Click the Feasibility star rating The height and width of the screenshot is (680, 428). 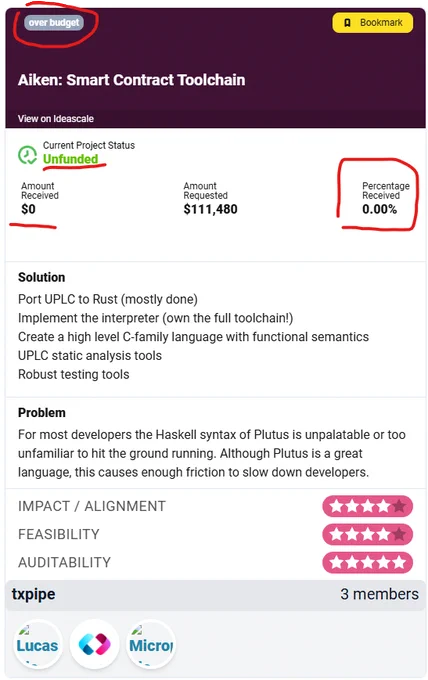click(x=367, y=534)
